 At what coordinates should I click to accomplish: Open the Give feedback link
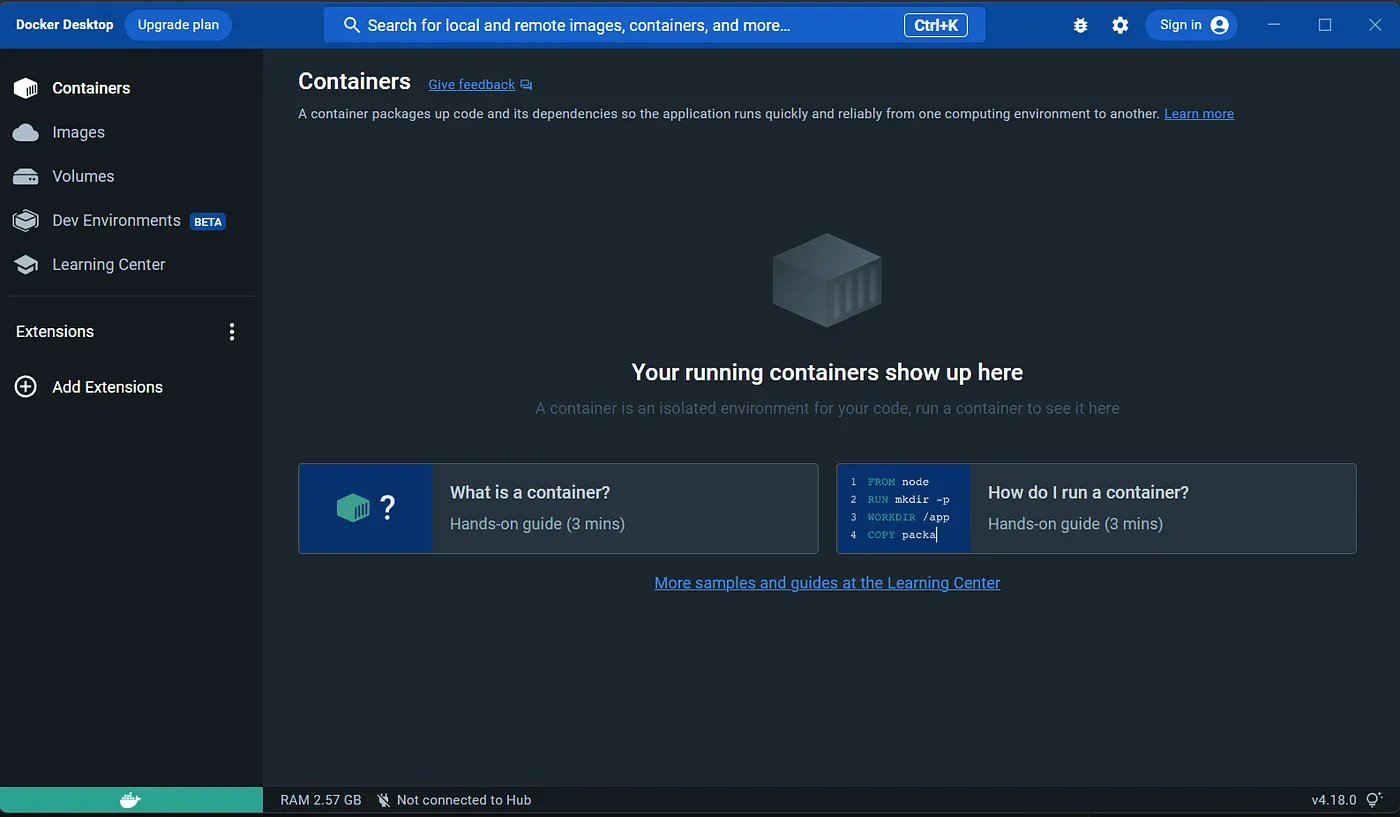[x=471, y=85]
